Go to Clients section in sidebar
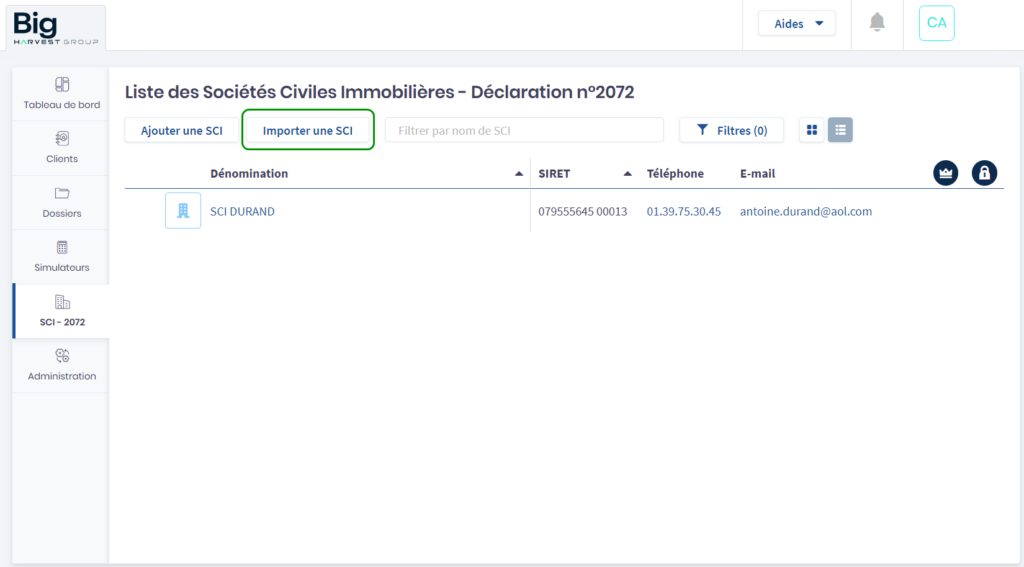 (x=61, y=147)
